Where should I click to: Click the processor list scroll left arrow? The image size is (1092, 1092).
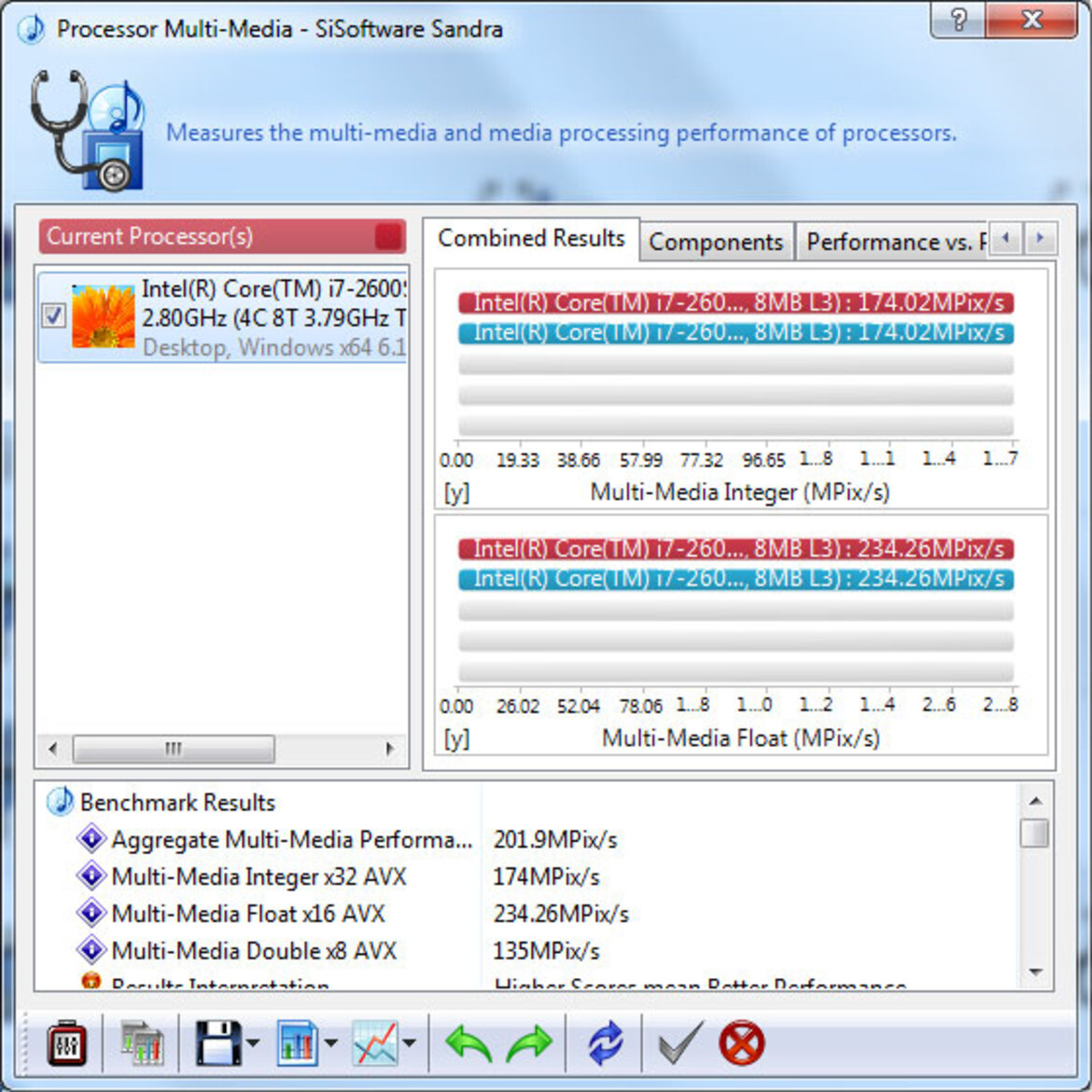pos(53,749)
